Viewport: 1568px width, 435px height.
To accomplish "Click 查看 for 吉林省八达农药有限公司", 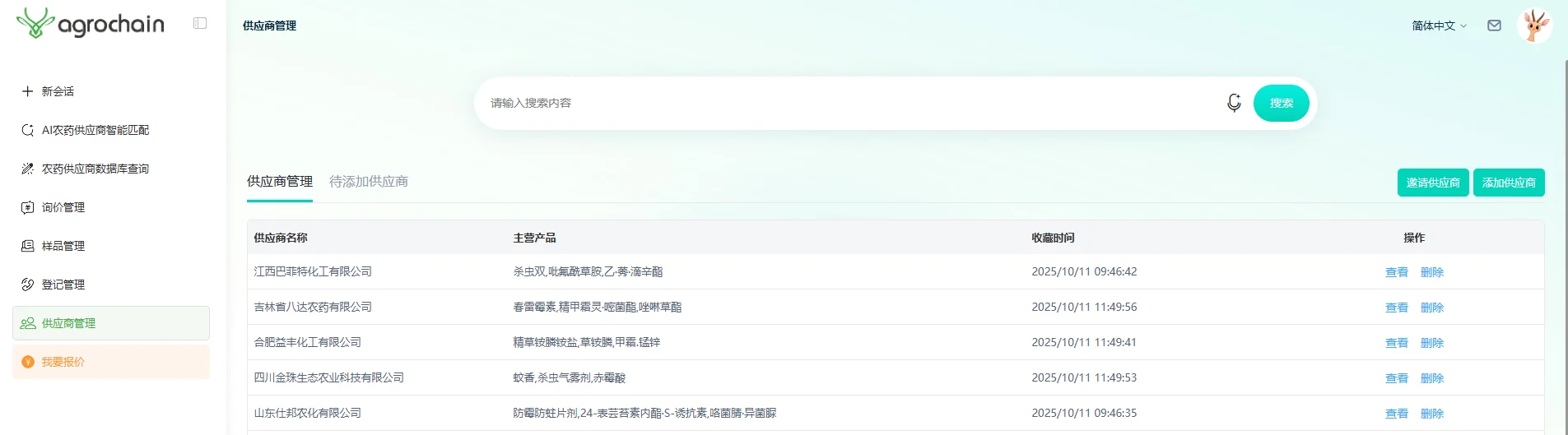I will 1397,308.
